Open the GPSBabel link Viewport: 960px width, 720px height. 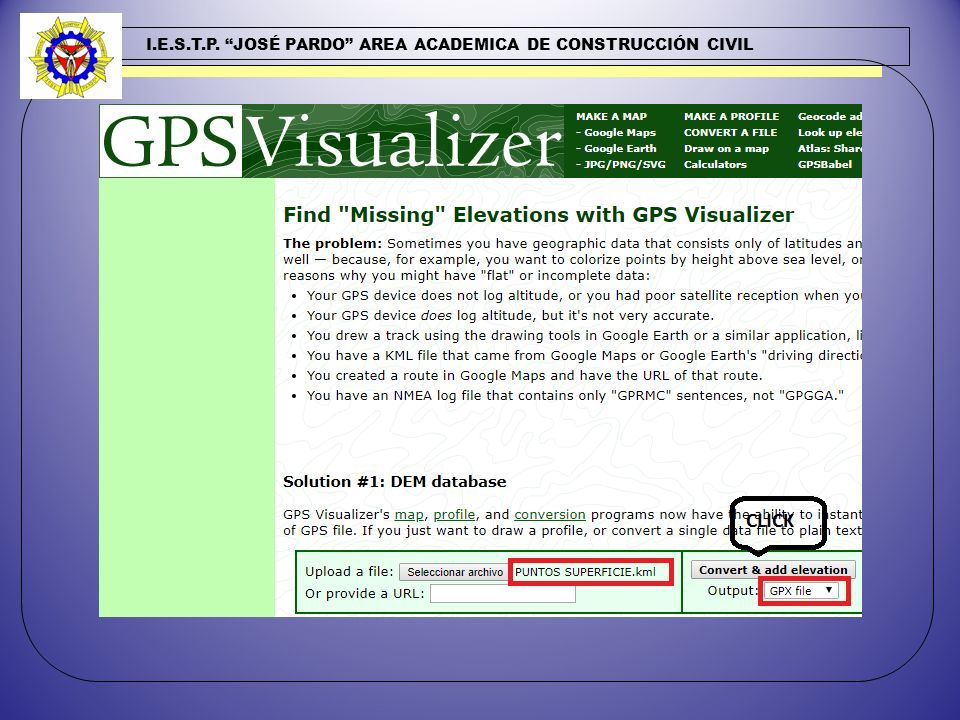click(825, 164)
